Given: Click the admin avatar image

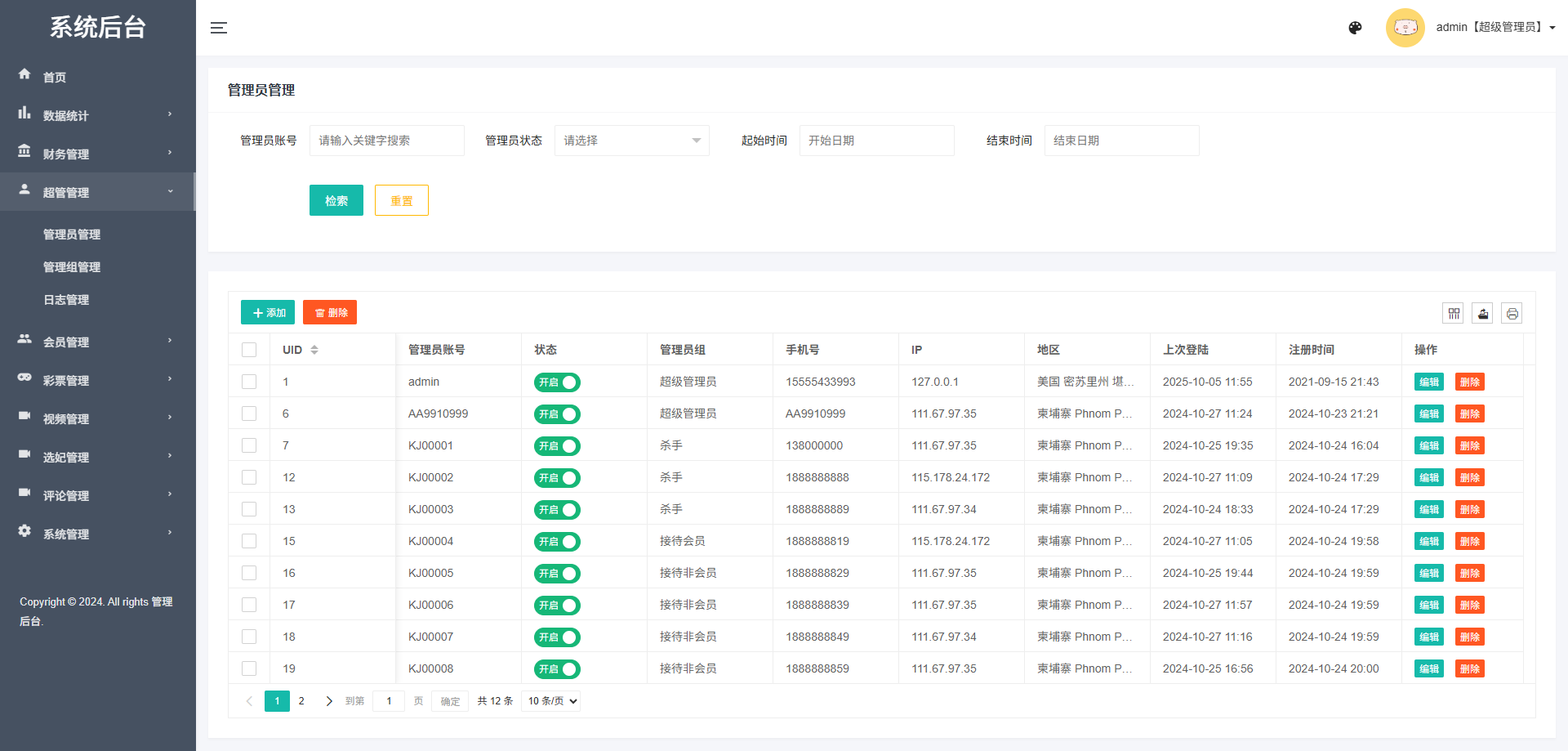Looking at the screenshot, I should 1405,27.
